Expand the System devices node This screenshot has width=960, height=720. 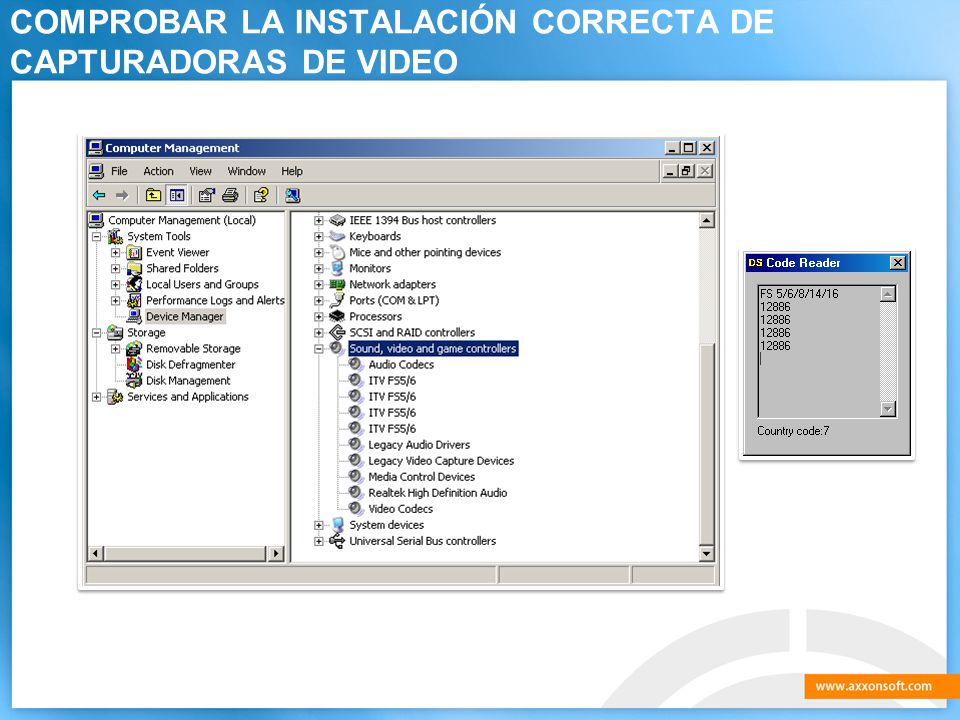pyautogui.click(x=318, y=525)
